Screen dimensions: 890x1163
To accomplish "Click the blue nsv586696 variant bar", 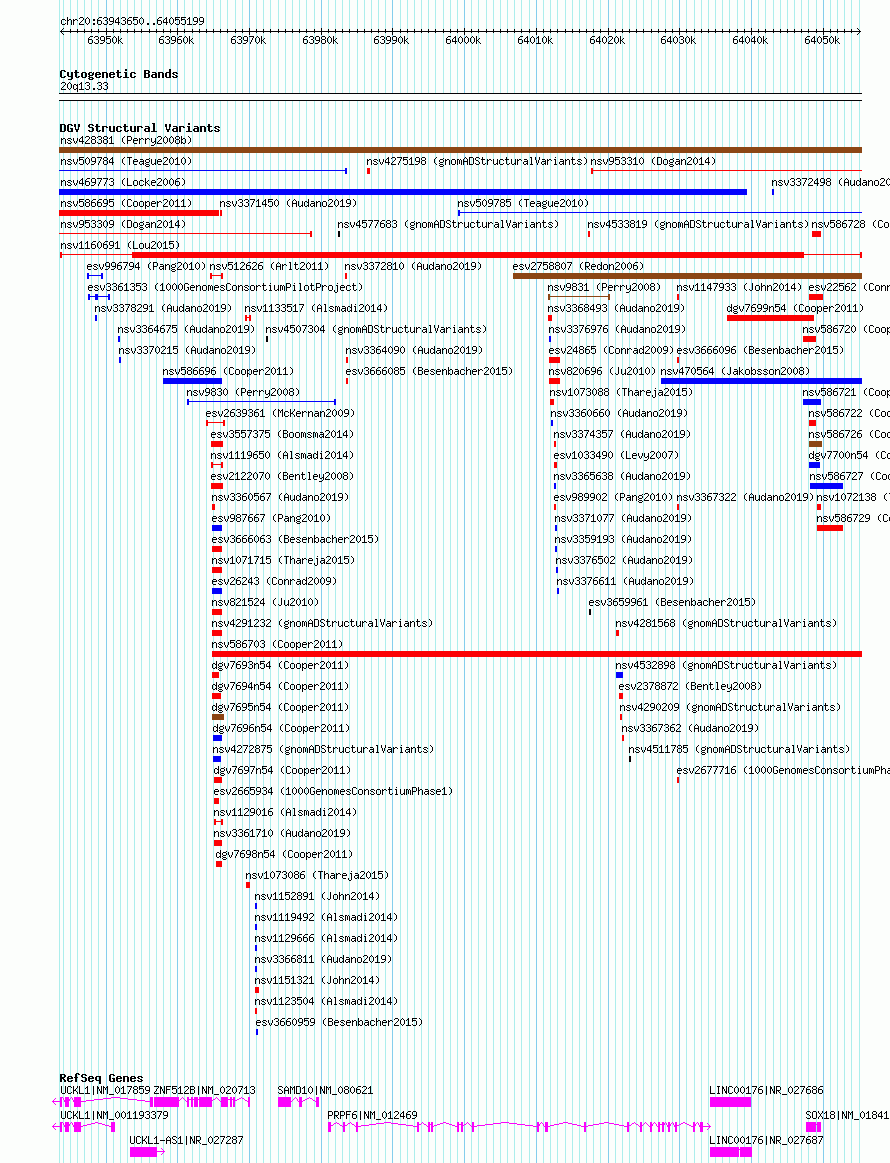I will [193, 381].
